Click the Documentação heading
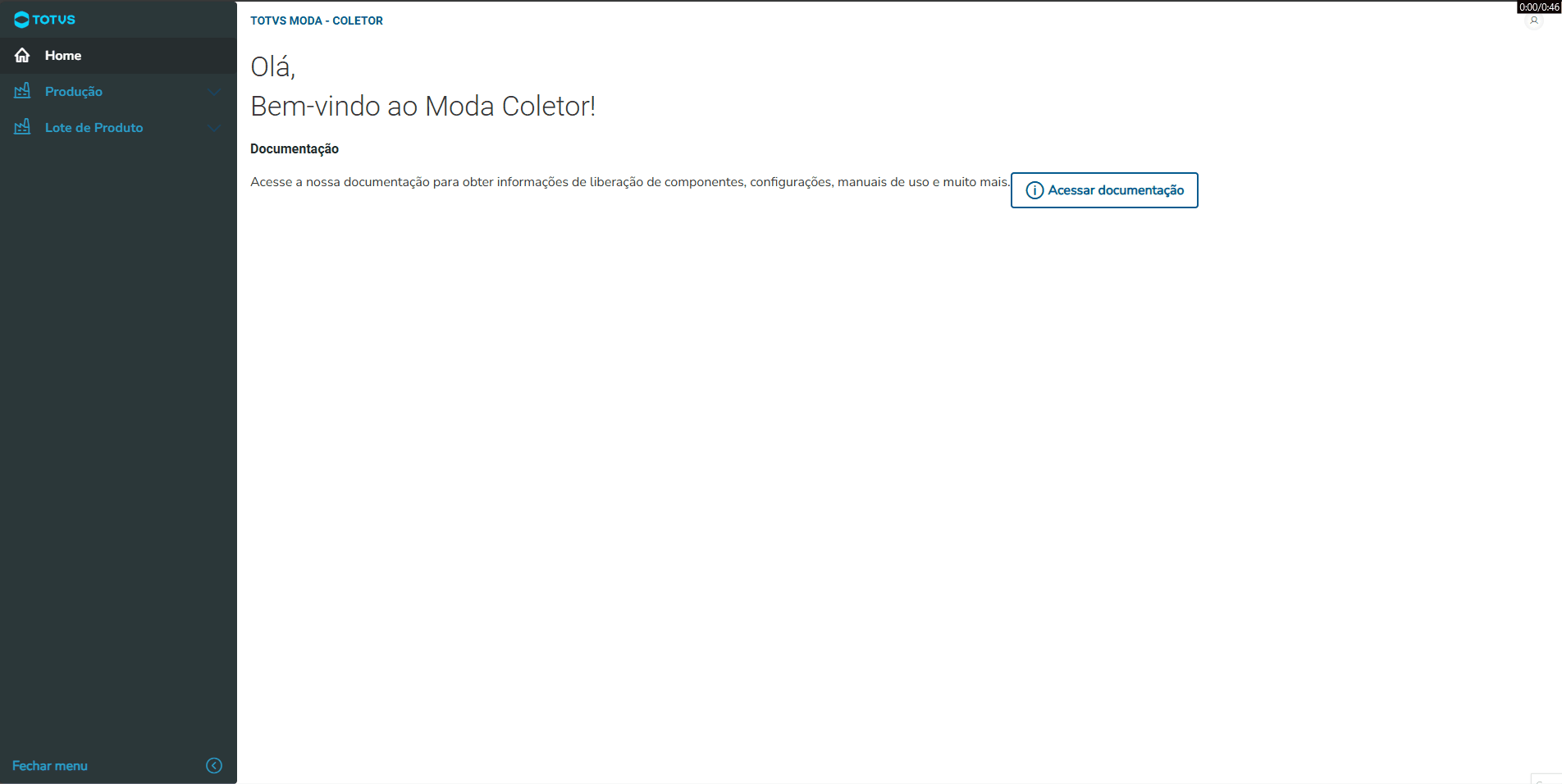Image resolution: width=1562 pixels, height=784 pixels. pyautogui.click(x=295, y=148)
